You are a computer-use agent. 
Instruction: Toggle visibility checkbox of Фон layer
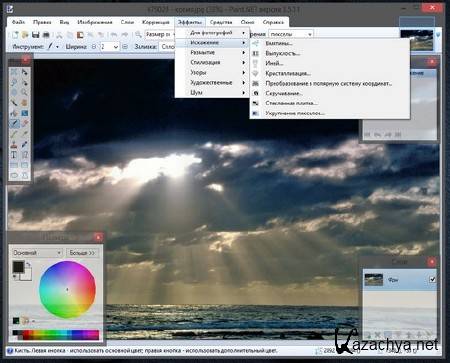click(432, 279)
